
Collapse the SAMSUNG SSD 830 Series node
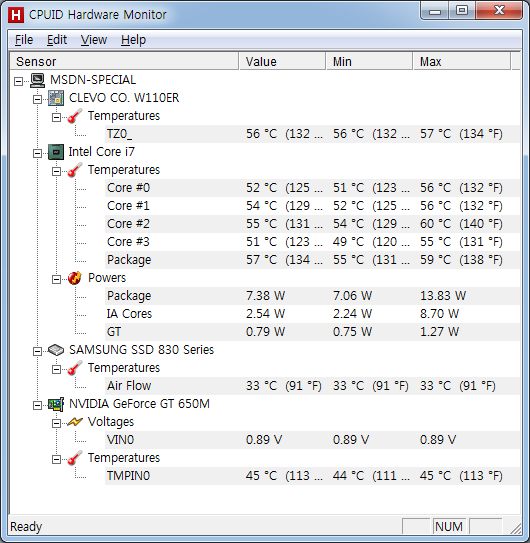tap(37, 351)
